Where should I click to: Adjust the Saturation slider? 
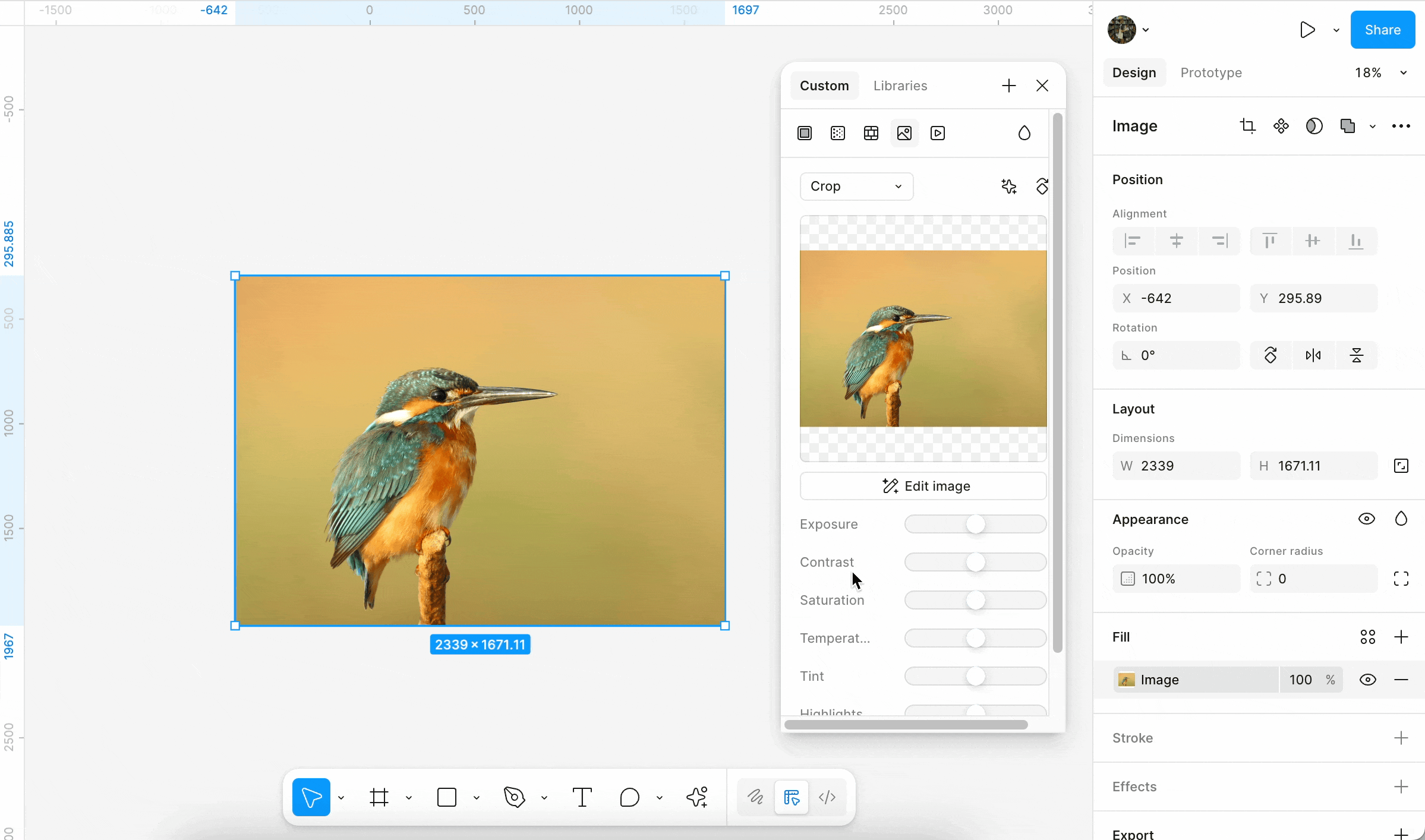click(x=975, y=600)
